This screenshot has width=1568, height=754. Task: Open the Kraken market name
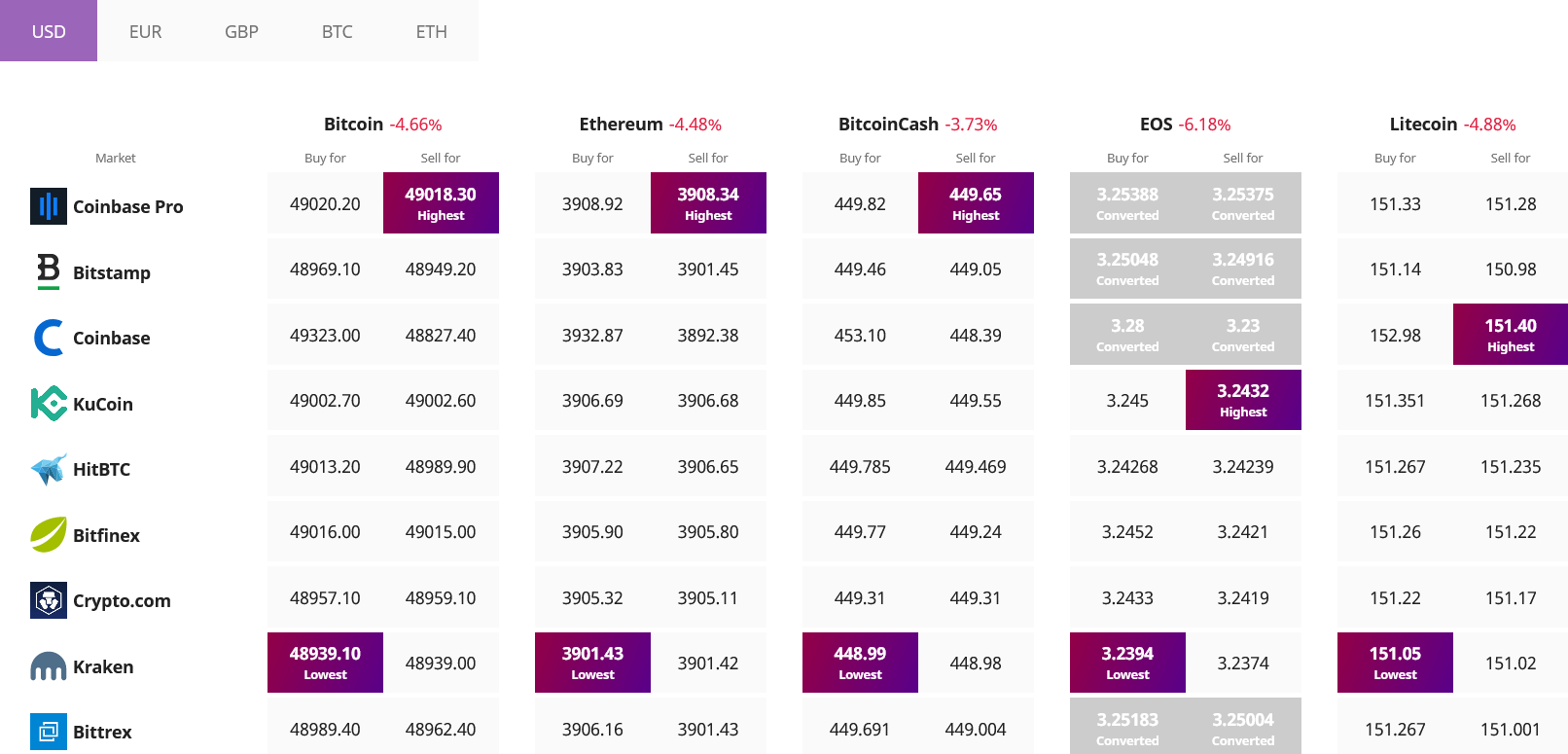pyautogui.click(x=103, y=666)
